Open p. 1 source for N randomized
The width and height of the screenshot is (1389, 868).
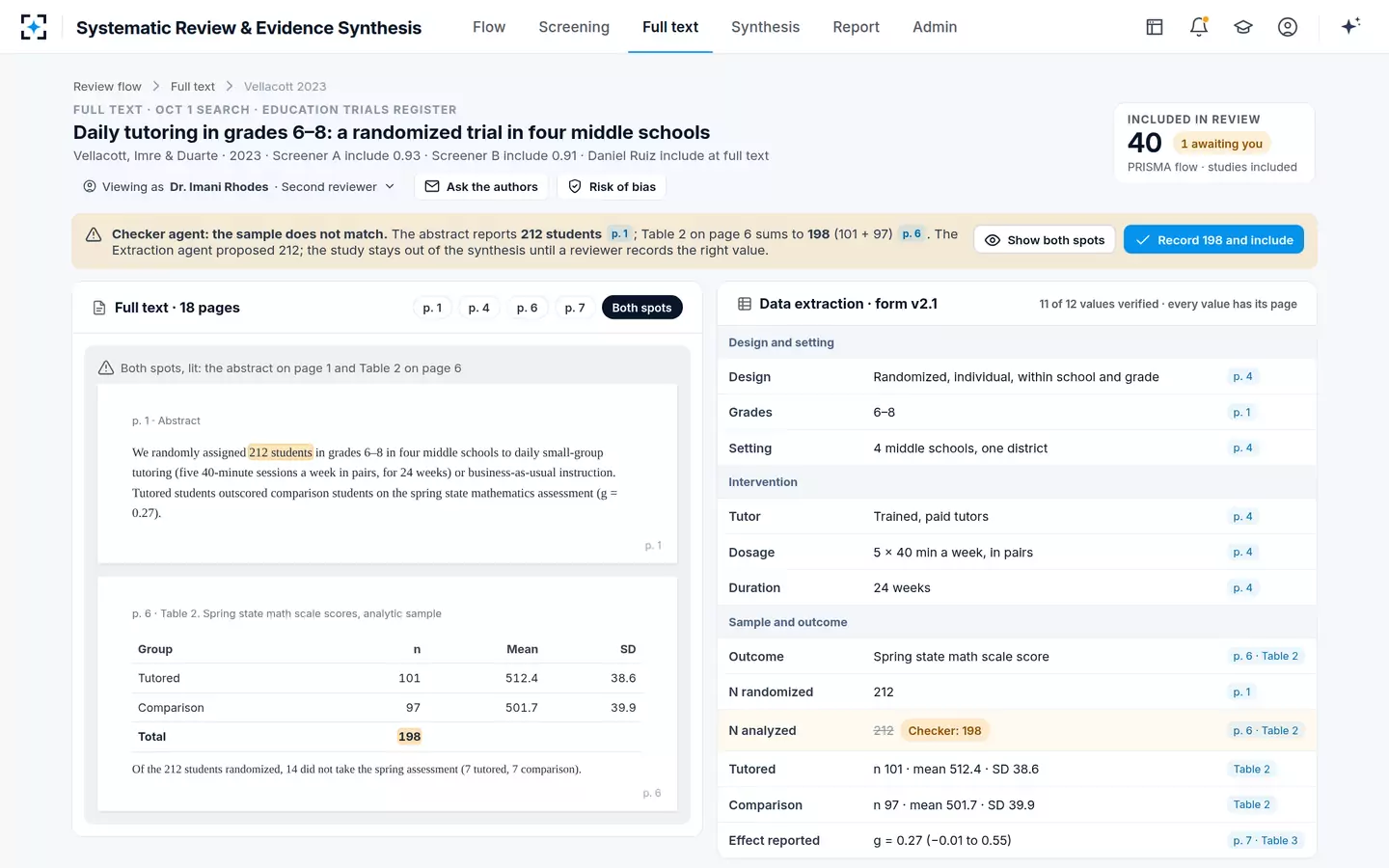click(1241, 692)
